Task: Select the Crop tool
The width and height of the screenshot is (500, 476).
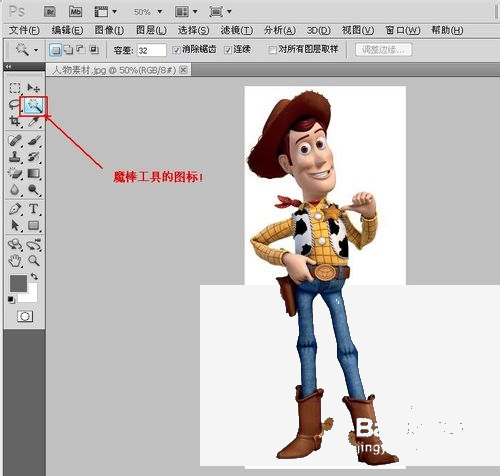Action: (x=15, y=121)
